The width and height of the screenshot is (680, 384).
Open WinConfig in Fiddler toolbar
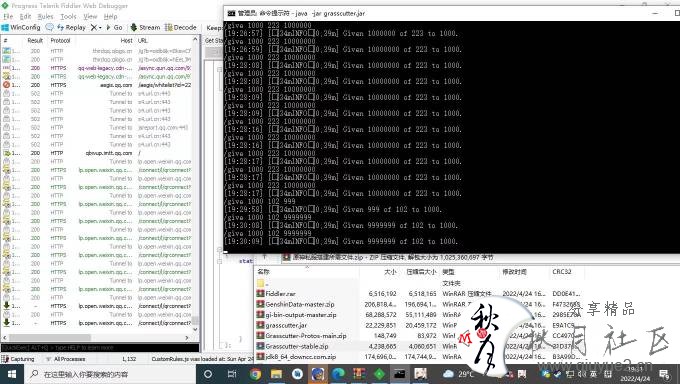click(x=21, y=27)
